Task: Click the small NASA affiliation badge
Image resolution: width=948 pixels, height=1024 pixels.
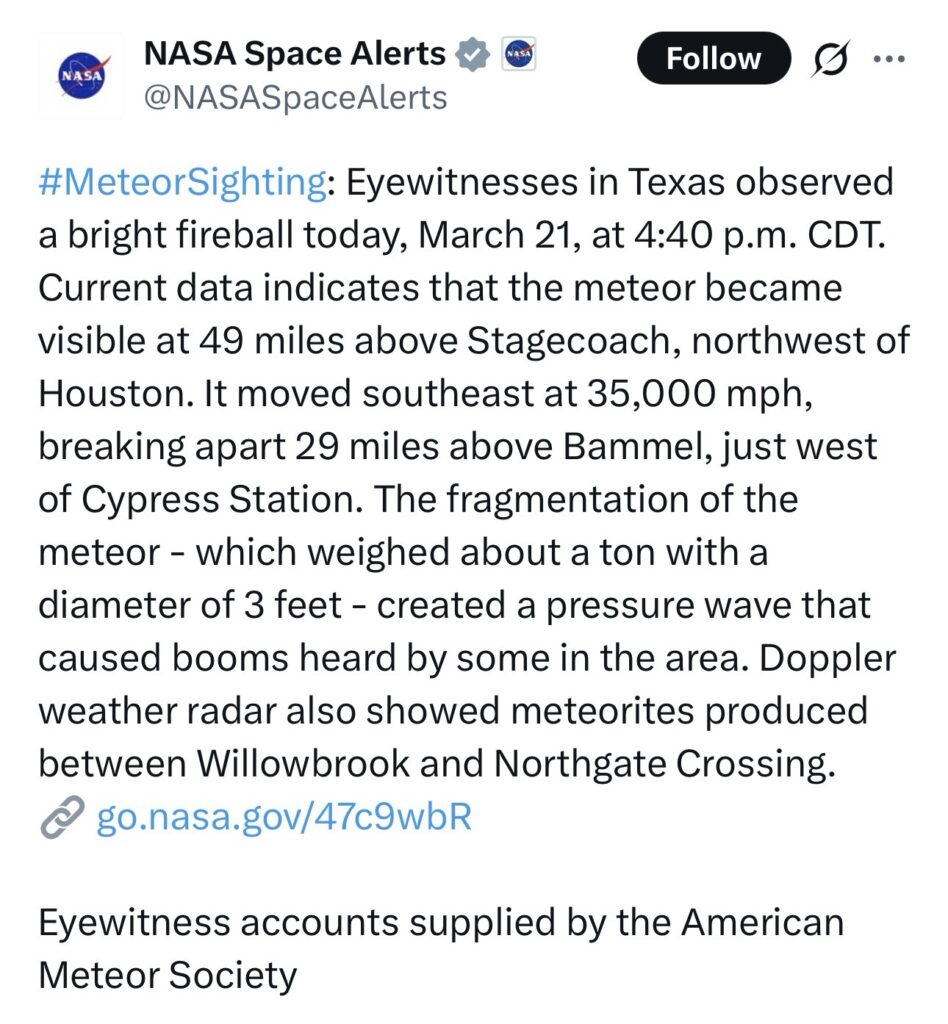Action: pos(517,54)
